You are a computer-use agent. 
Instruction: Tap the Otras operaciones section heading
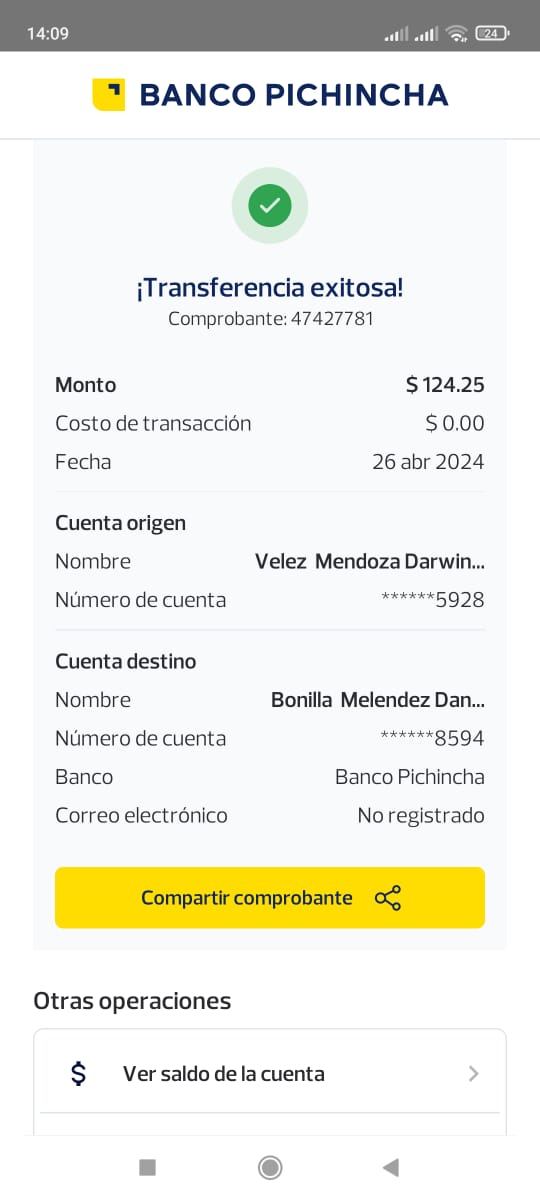tap(132, 1001)
